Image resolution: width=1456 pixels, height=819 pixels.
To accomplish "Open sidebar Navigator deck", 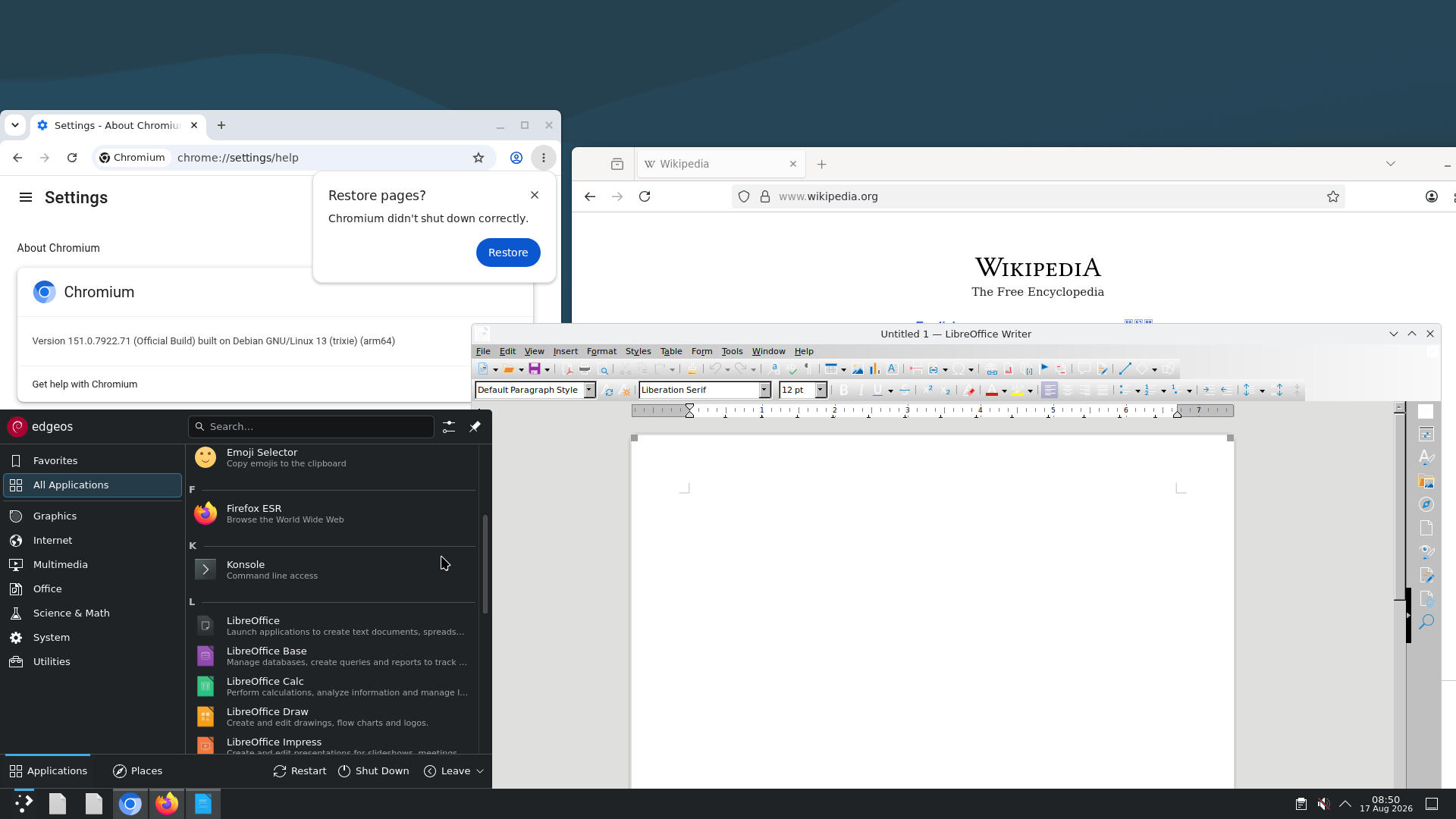I will [1426, 505].
